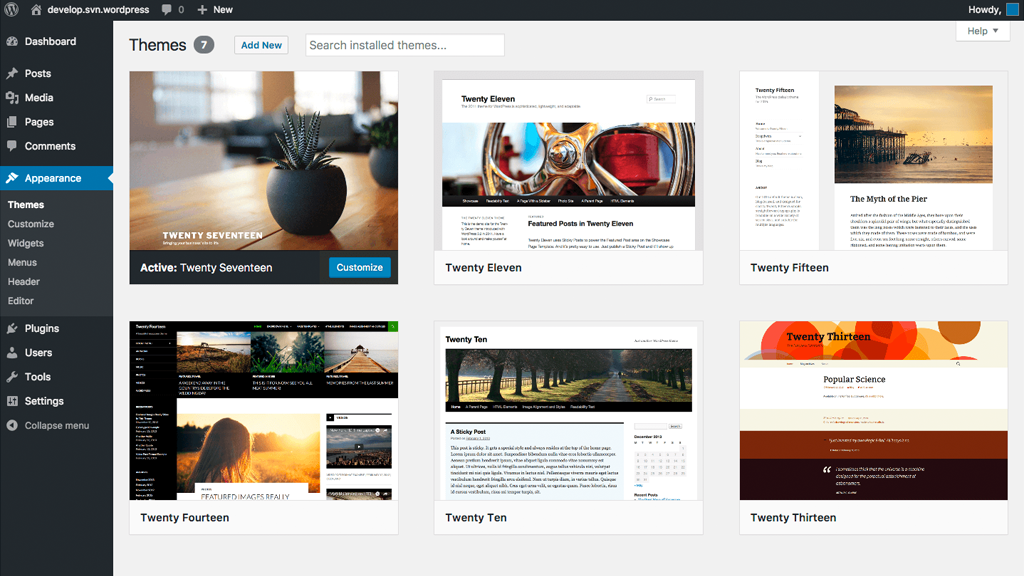Click the Search installed themes field
The height and width of the screenshot is (576, 1024).
(404, 45)
